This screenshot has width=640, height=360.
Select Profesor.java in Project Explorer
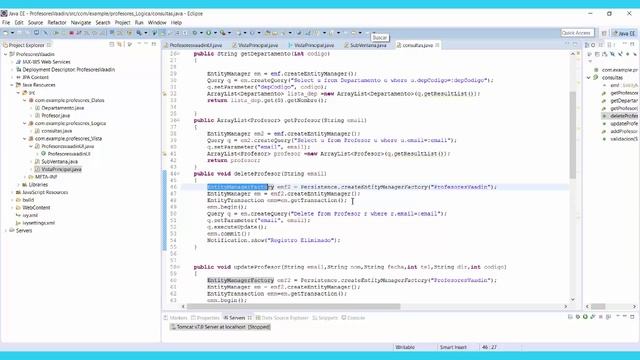[52, 116]
